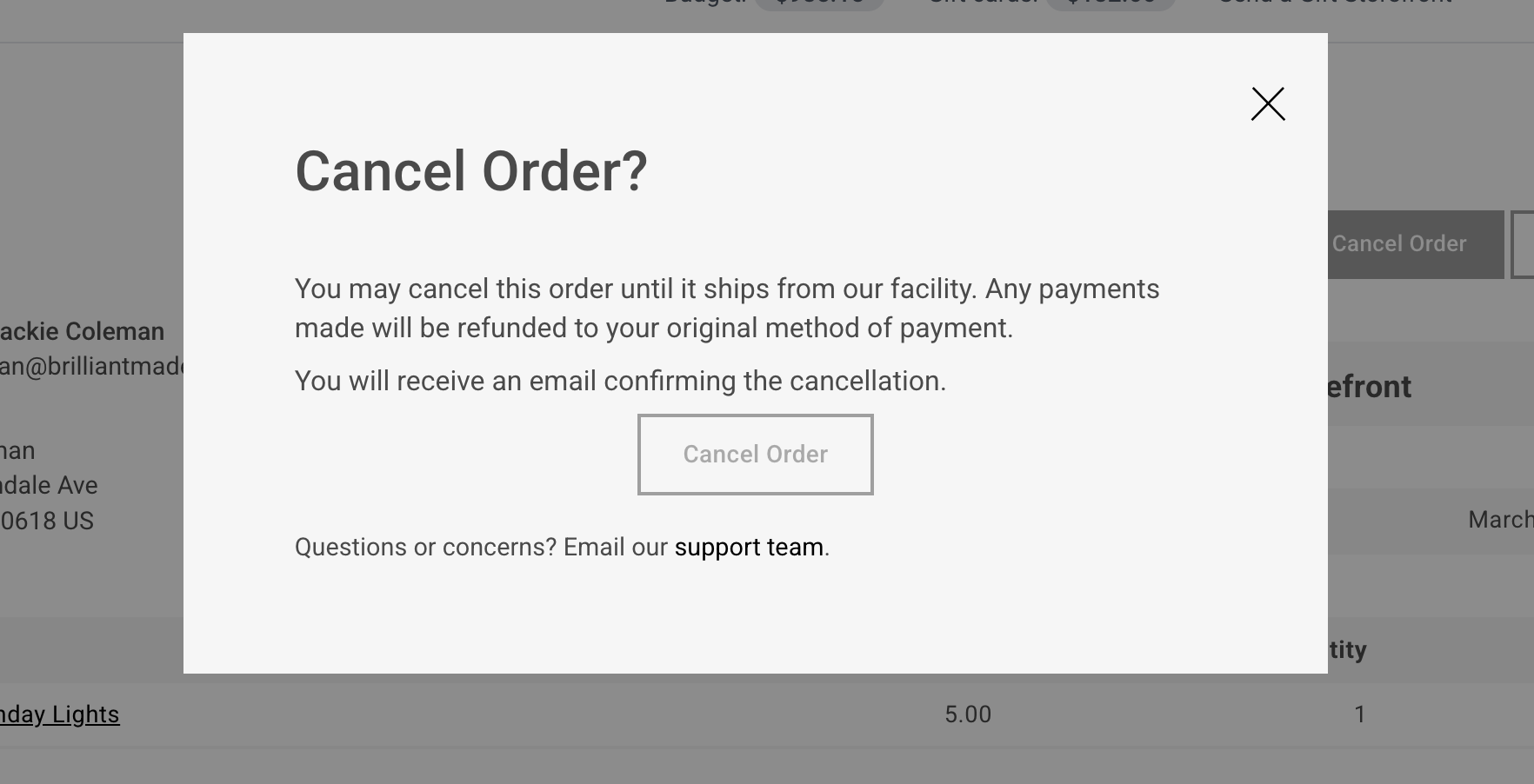Click the Jackie Coleman customer name
Viewport: 1534px width, 784px height.
coord(82,331)
